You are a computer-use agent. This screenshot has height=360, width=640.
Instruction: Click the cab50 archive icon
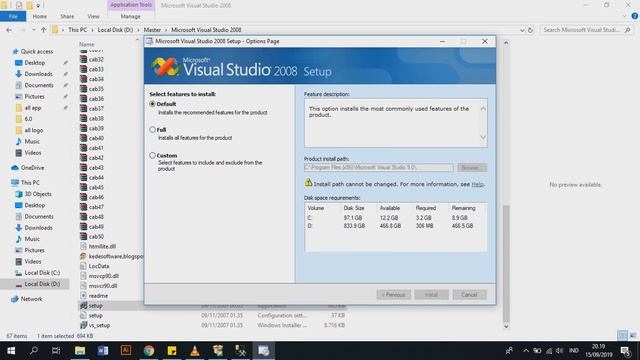(x=84, y=236)
